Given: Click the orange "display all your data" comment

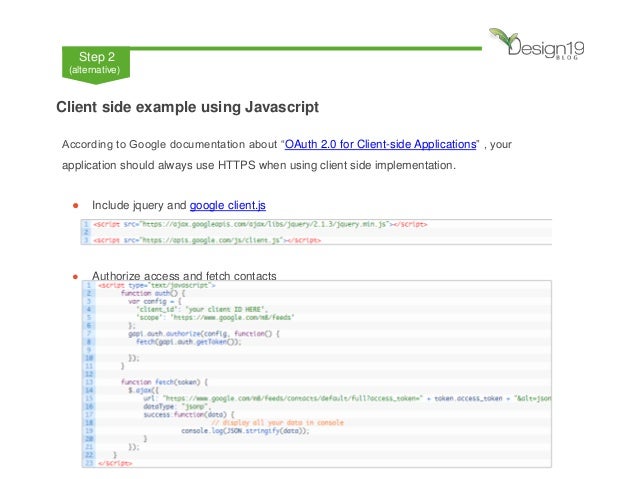Looking at the screenshot, I should (x=277, y=422).
